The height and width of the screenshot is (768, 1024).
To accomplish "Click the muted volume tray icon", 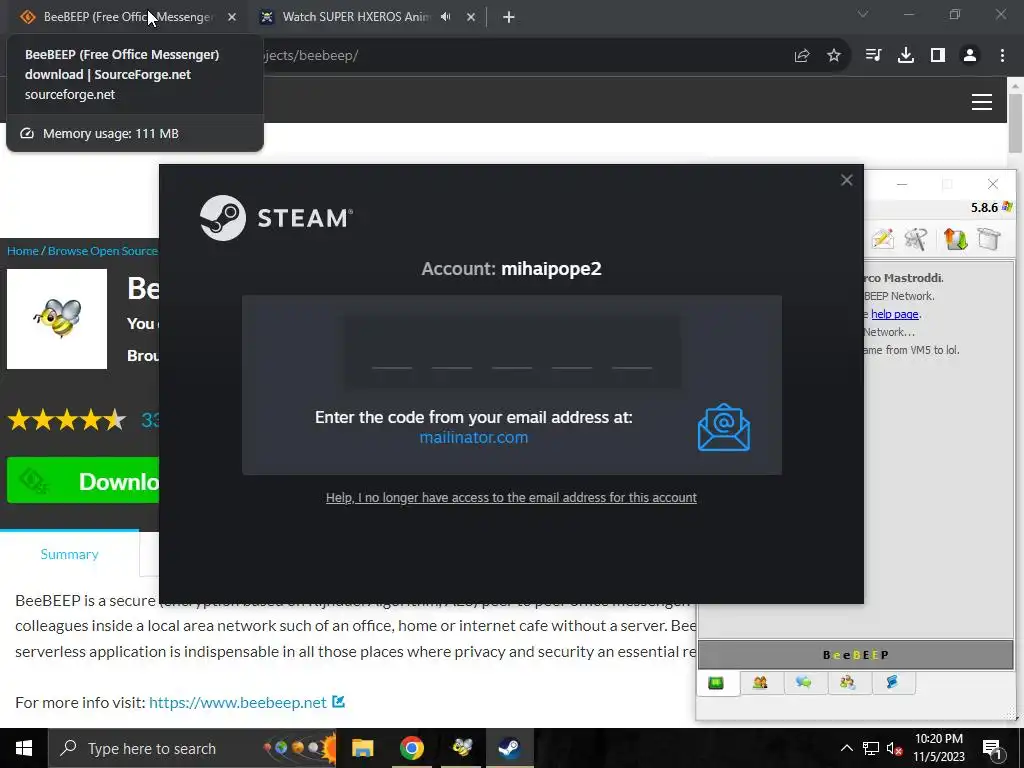I will 895,748.
